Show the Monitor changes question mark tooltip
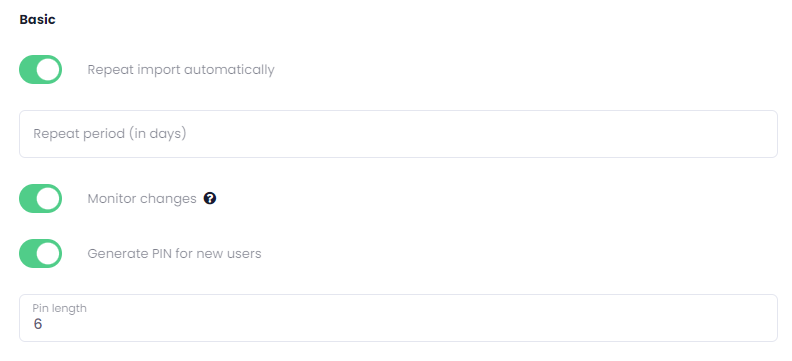Screen dimensions: 792x361 [210, 198]
